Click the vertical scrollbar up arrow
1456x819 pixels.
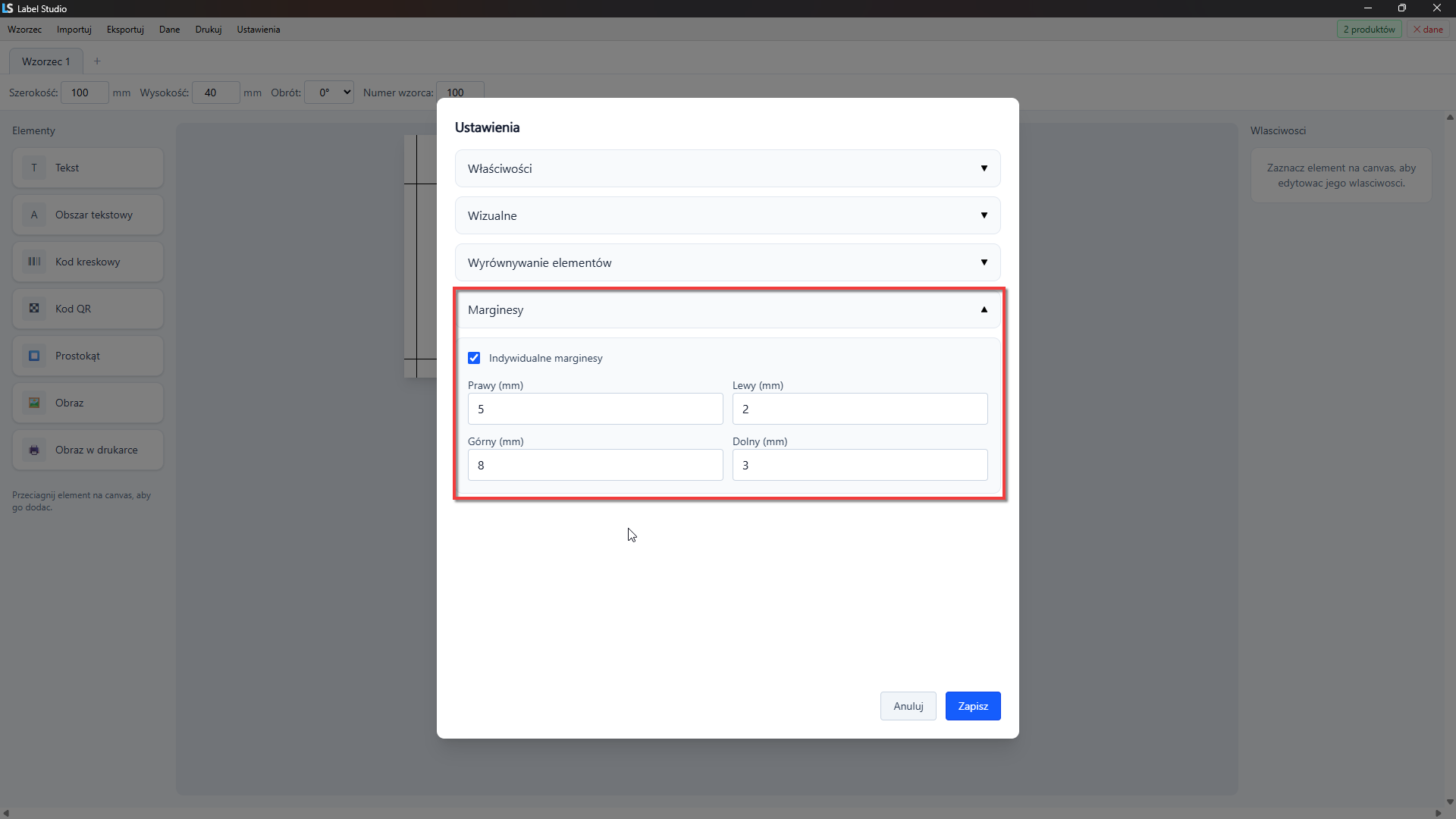1450,118
